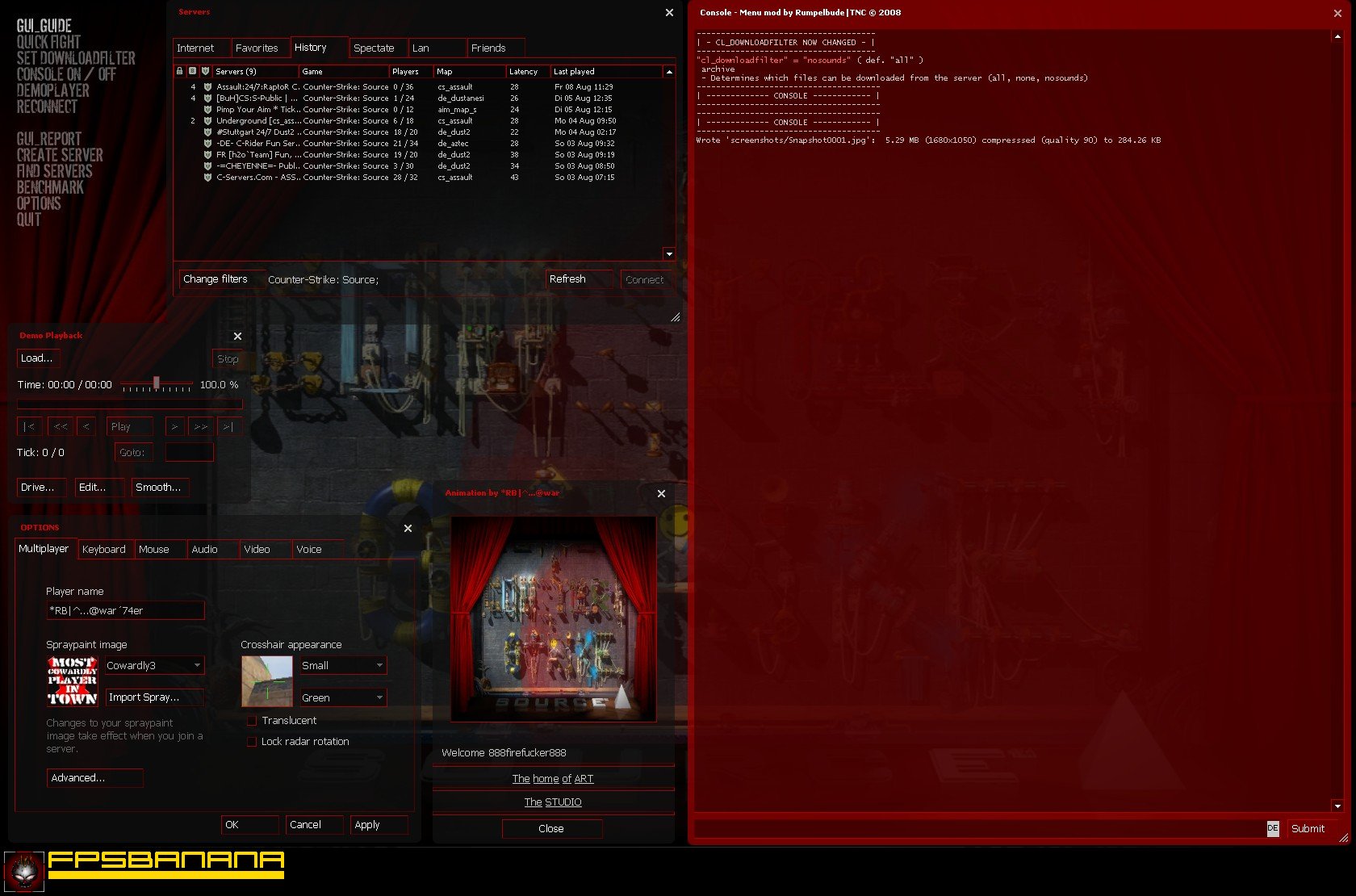Click the shield anti-cheat column header icon

click(207, 71)
